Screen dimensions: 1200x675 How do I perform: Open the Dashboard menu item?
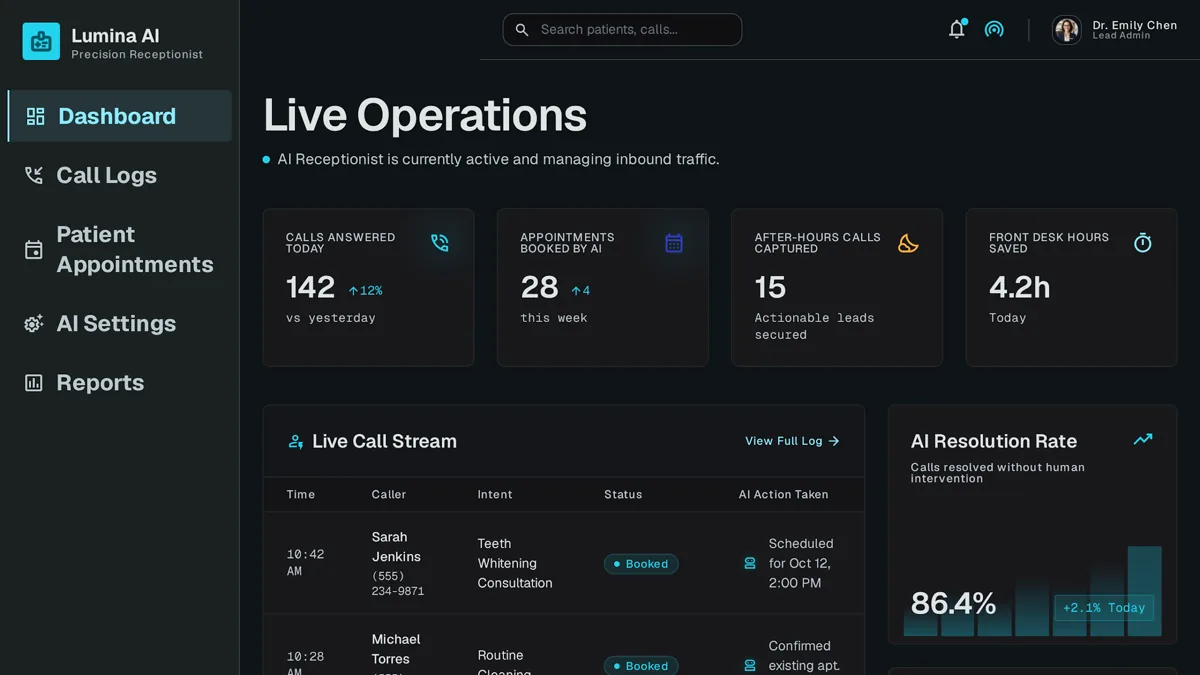[x=120, y=116]
